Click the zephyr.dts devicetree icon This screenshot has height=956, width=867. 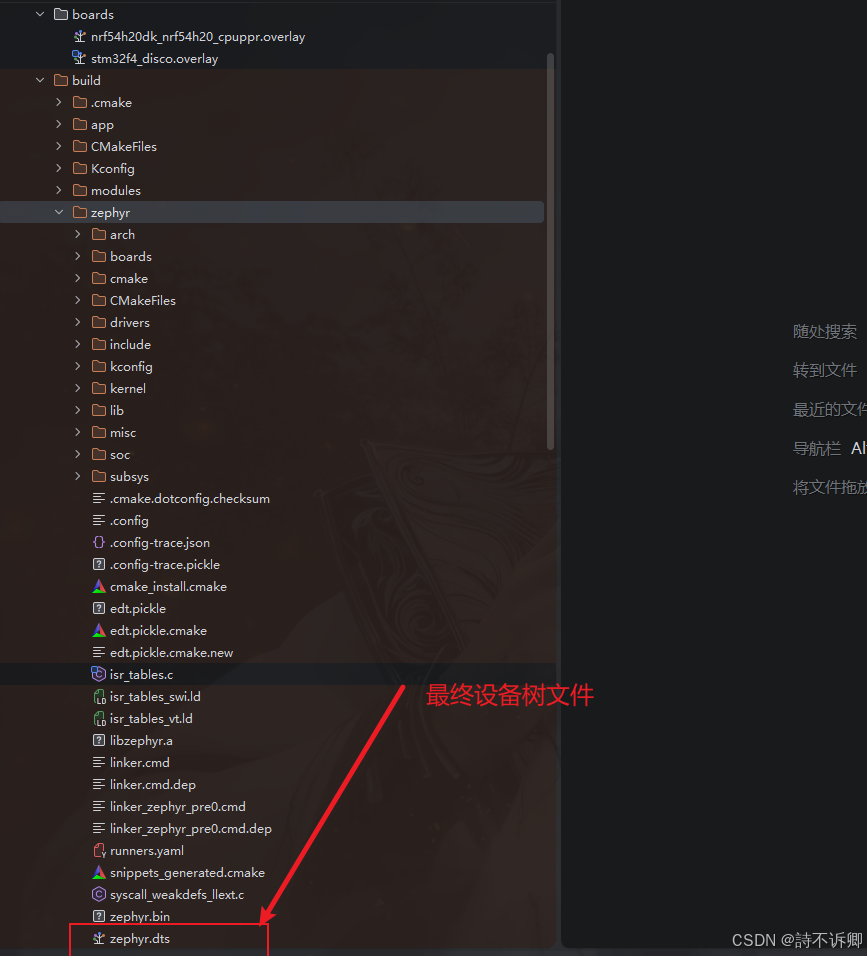click(x=99, y=938)
